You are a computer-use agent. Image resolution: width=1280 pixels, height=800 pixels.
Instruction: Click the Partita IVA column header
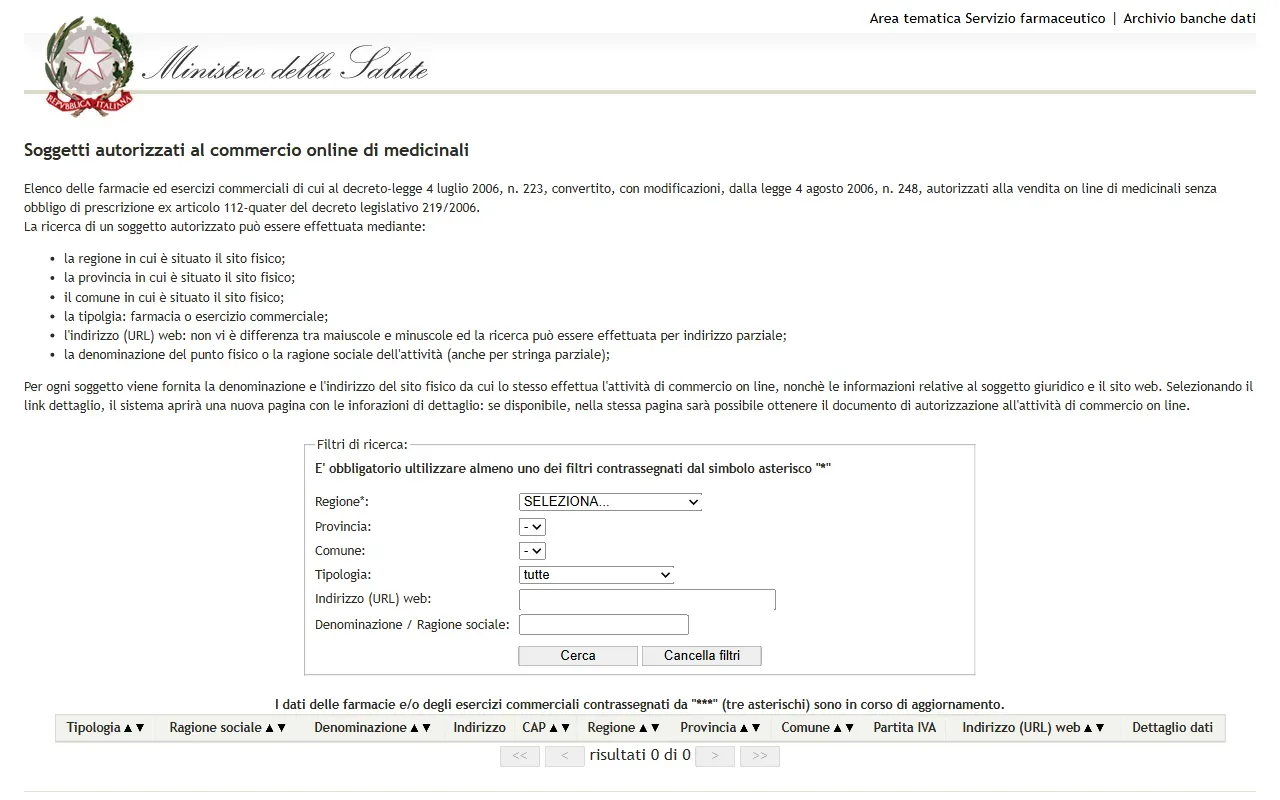905,728
